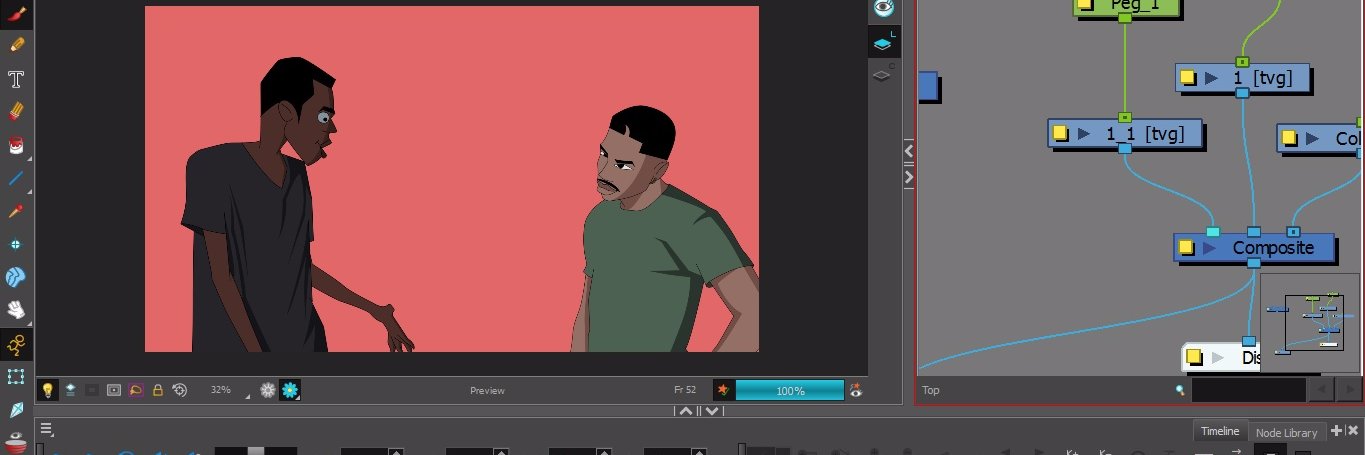Expand view with the down chevron below Camera
Viewport: 1365px width, 455px height.
pos(711,410)
